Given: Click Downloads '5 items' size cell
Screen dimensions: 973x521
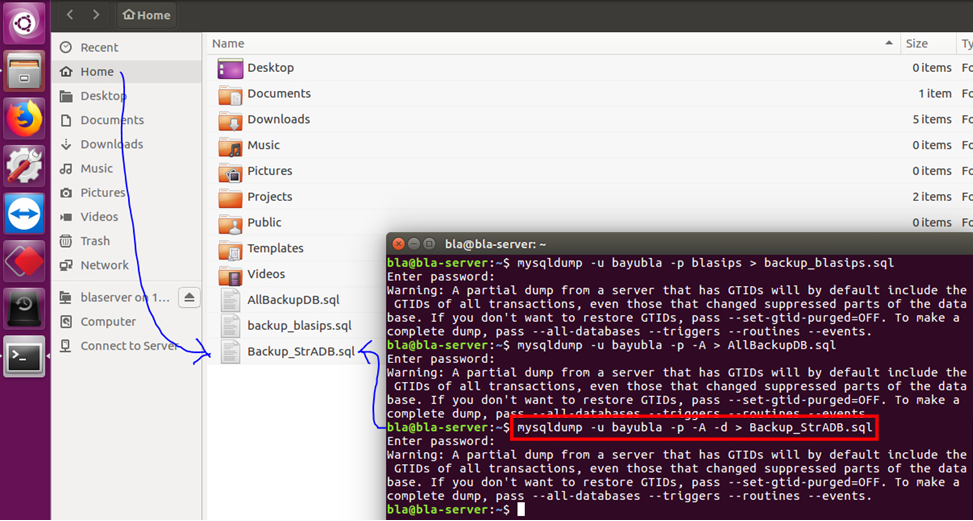Looking at the screenshot, I should click(932, 120).
